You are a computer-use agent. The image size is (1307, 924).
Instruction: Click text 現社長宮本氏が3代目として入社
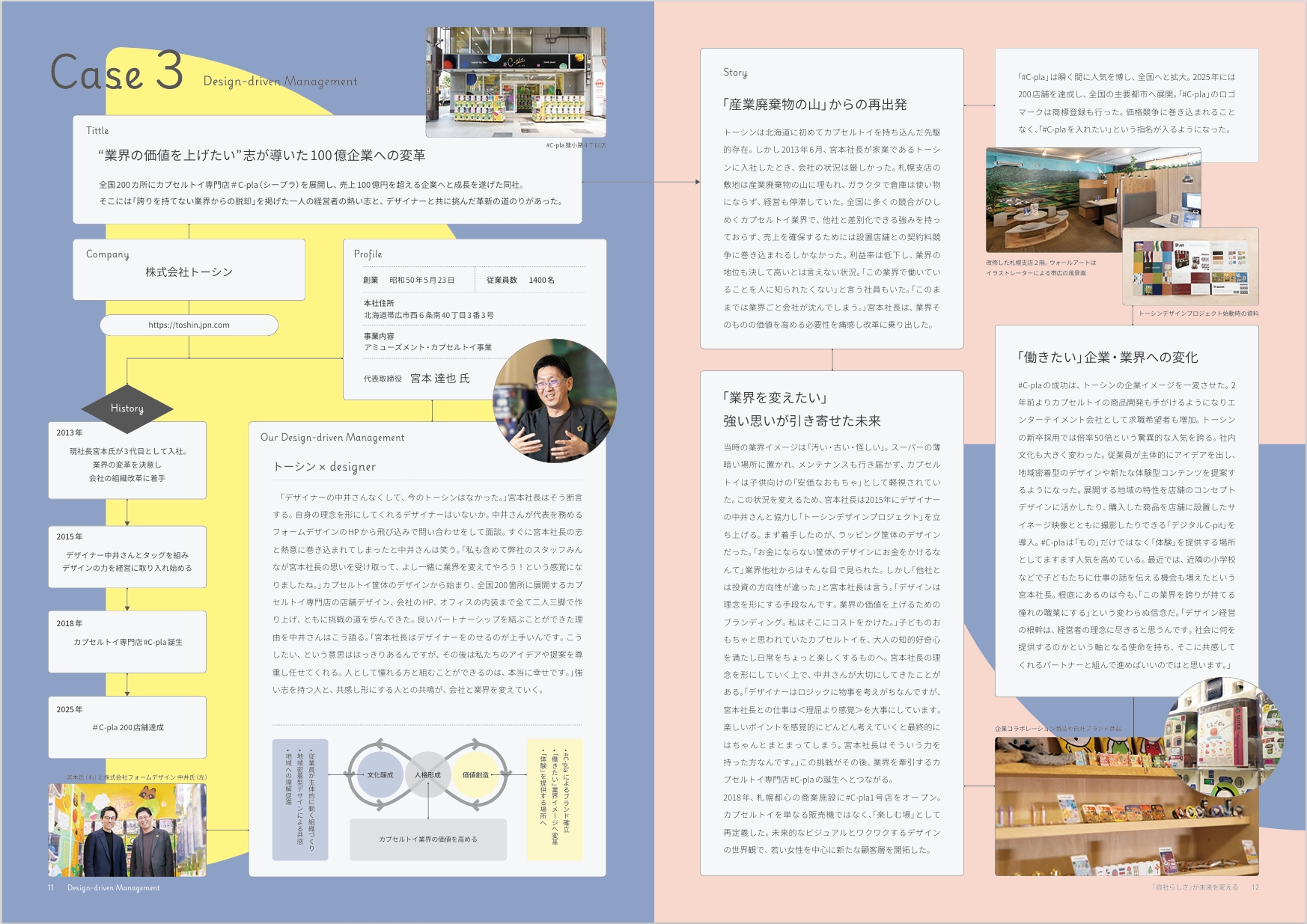click(x=128, y=451)
